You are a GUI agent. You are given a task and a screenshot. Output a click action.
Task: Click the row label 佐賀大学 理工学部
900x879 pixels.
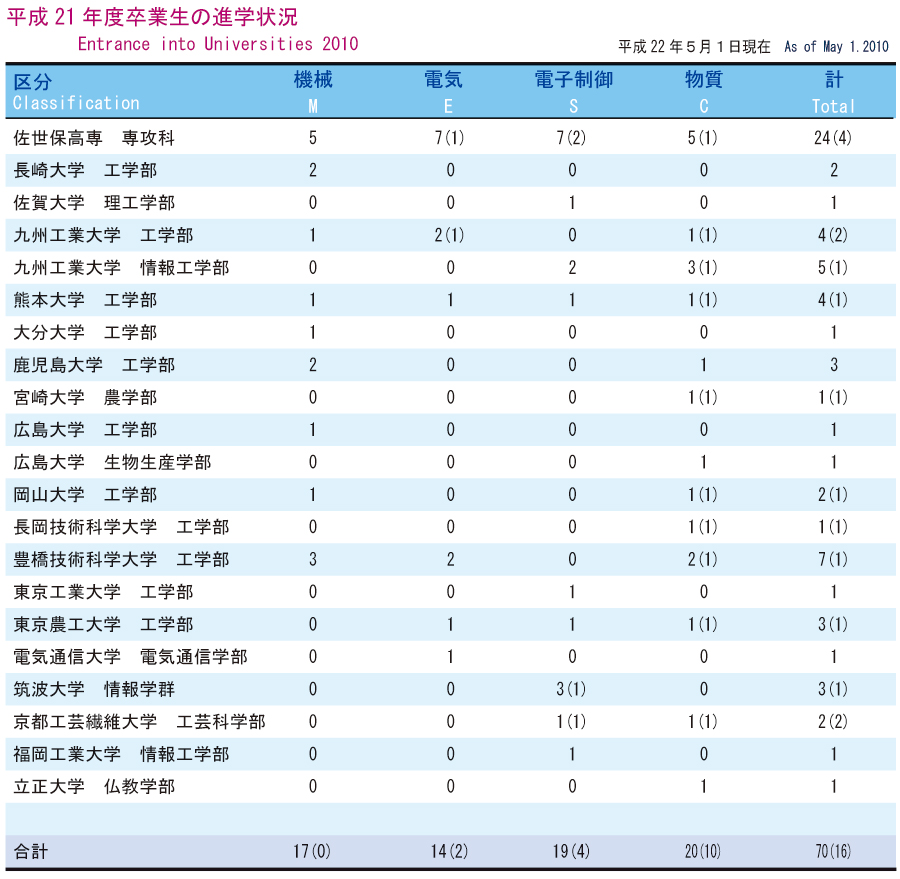coord(94,203)
